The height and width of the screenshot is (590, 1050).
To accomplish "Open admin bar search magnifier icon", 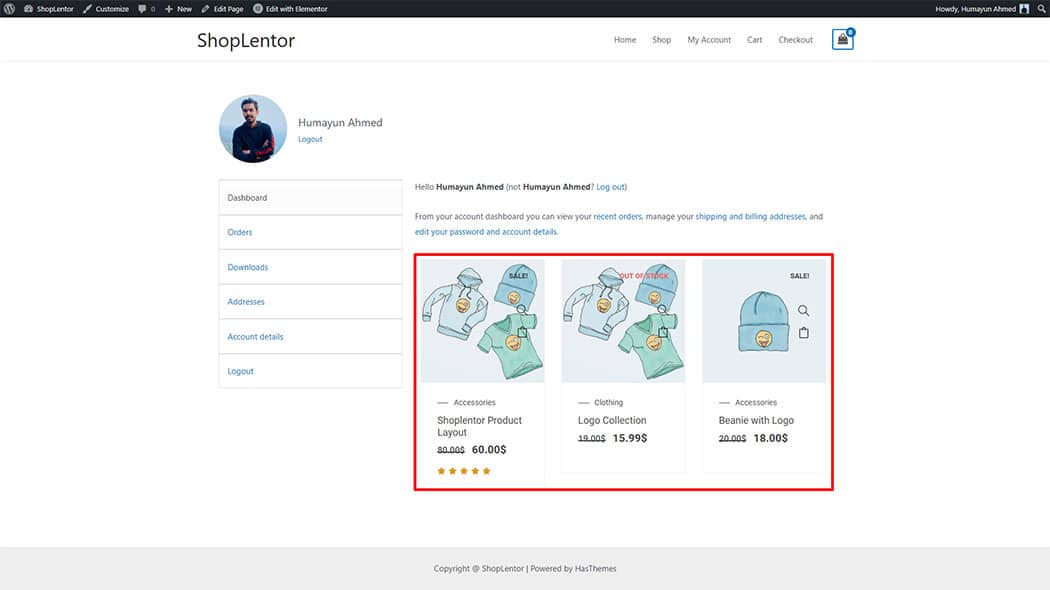I will point(1041,9).
